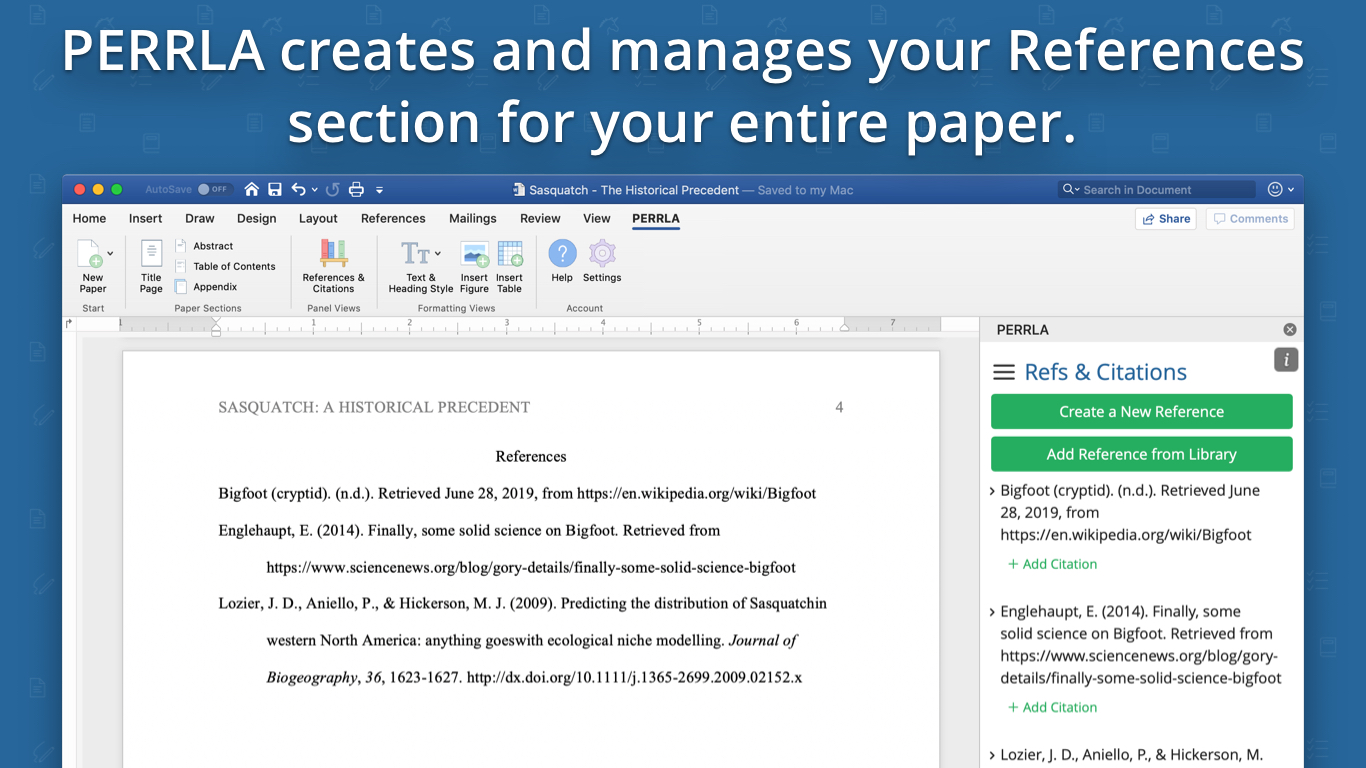Screen dimensions: 1366x768
Task: Expand the Bigfoot (cryptid) reference chevron
Action: (x=992, y=491)
